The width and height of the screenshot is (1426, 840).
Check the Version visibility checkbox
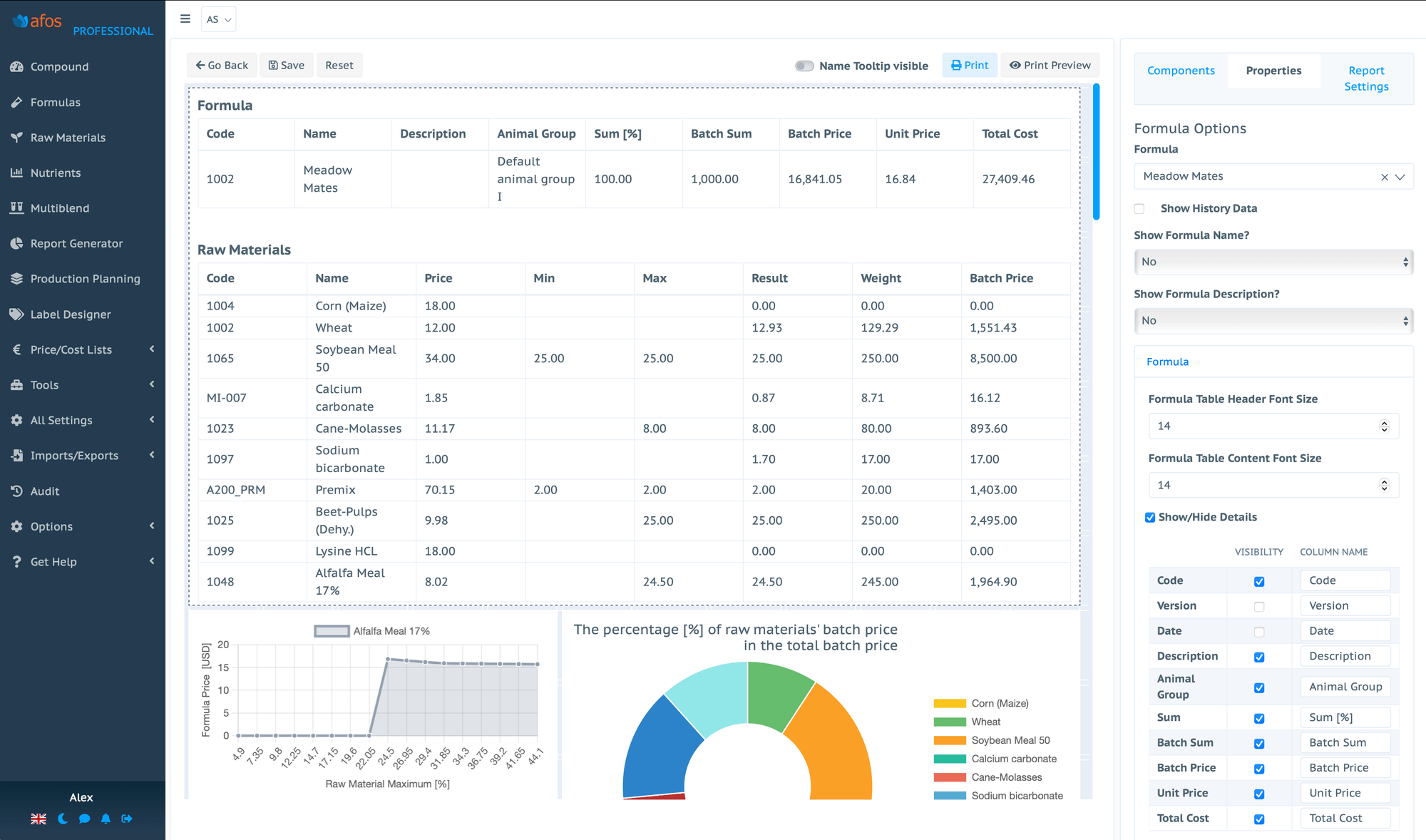coord(1259,606)
